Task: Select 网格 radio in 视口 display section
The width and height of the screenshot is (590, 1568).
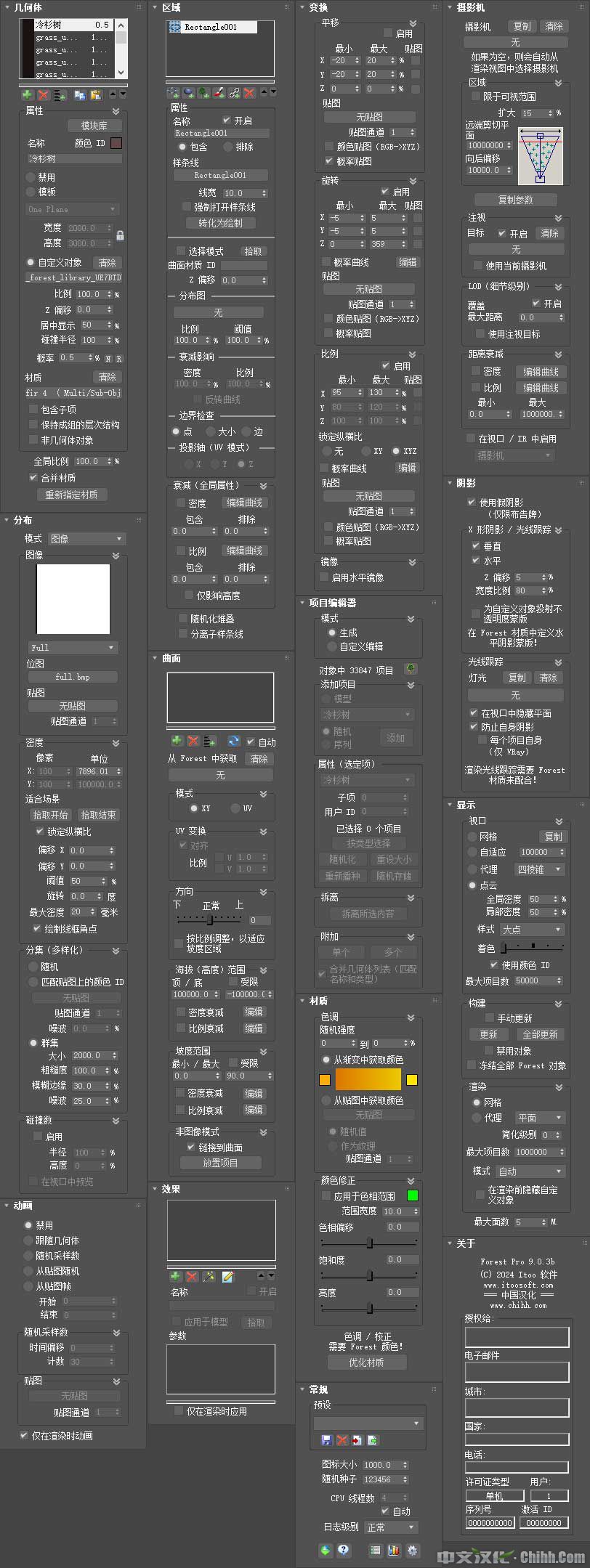Action: pos(472,837)
